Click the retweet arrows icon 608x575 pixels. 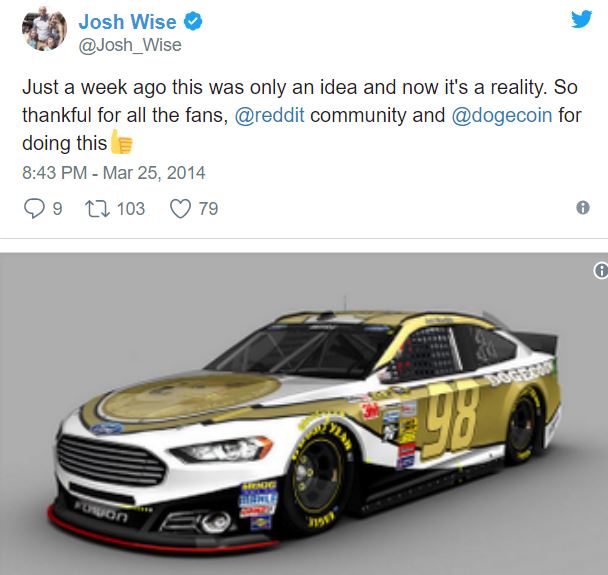click(x=98, y=209)
